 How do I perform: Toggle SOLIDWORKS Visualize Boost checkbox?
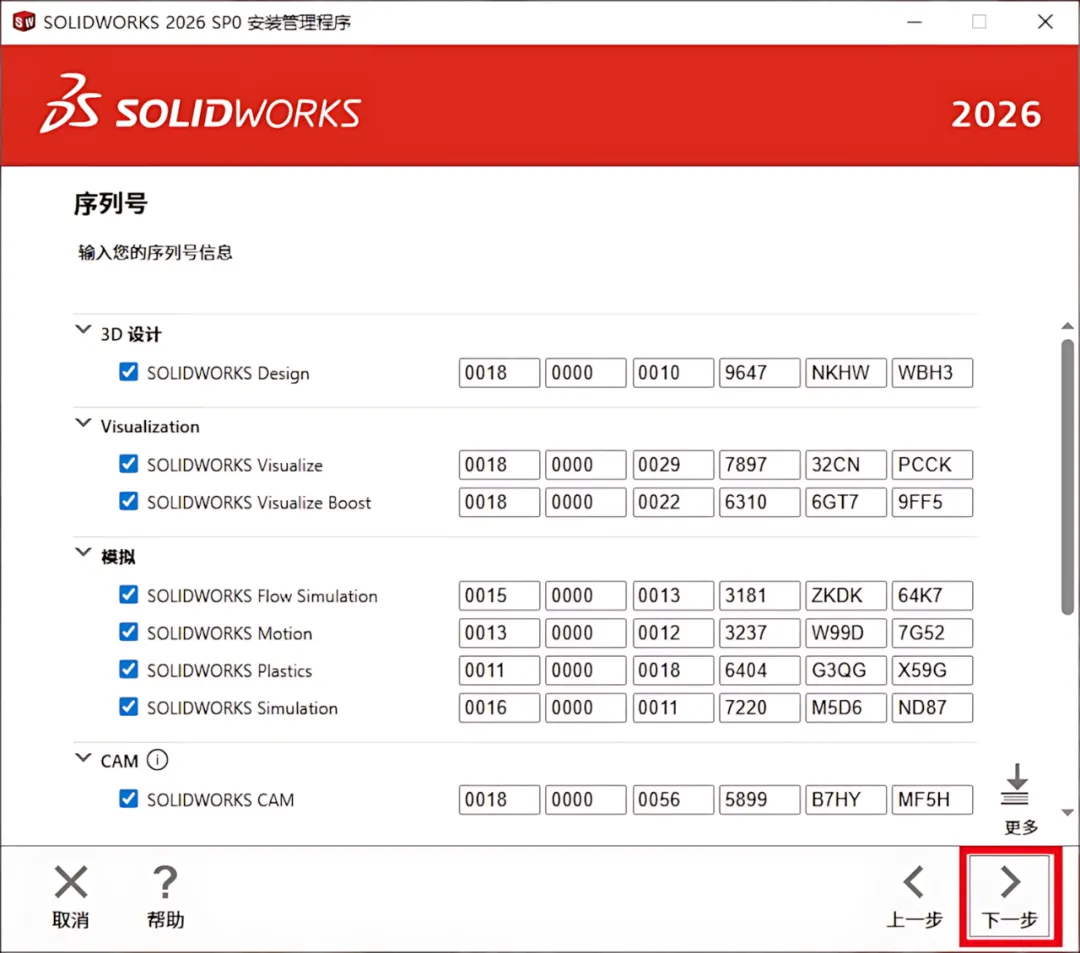point(128,501)
